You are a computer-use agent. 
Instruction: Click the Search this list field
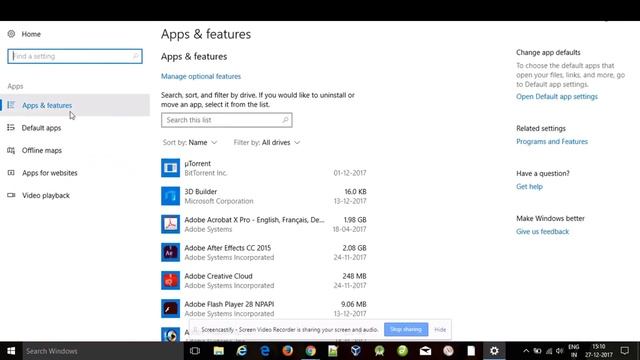pos(227,120)
